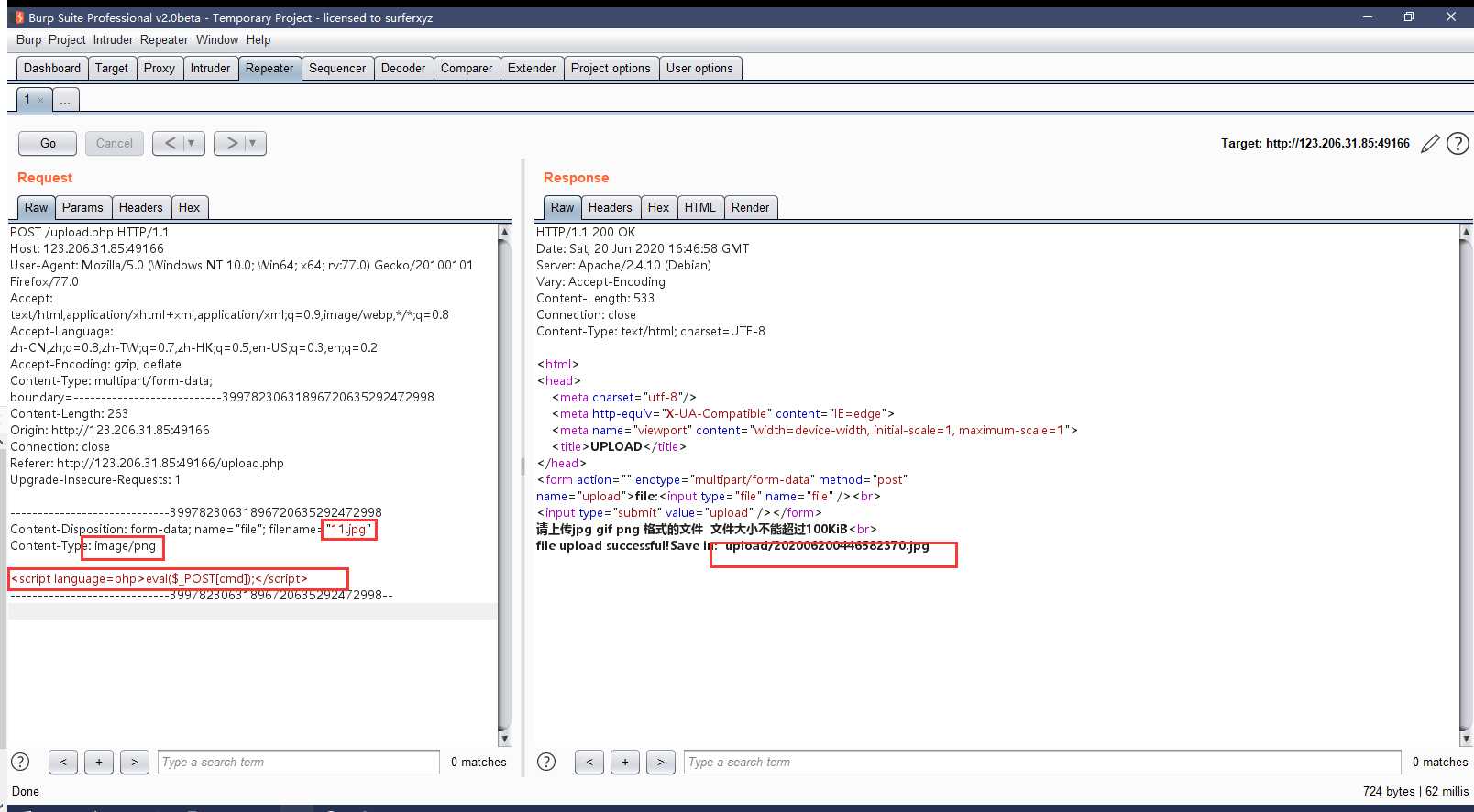Click the response pane scroll down arrow
The height and width of the screenshot is (812, 1474).
pyautogui.click(x=1466, y=738)
